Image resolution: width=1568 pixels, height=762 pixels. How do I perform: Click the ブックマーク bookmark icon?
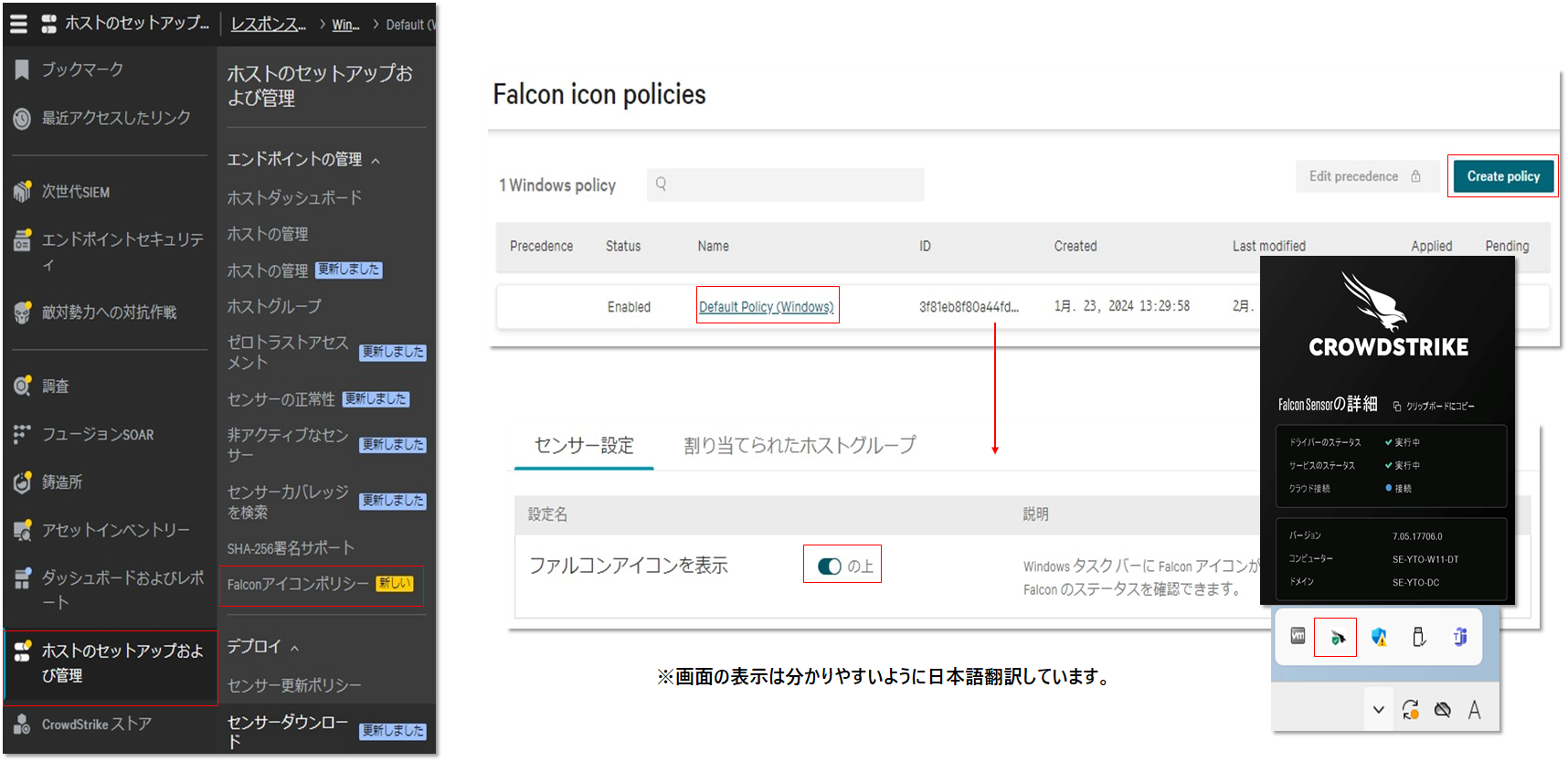tap(22, 69)
